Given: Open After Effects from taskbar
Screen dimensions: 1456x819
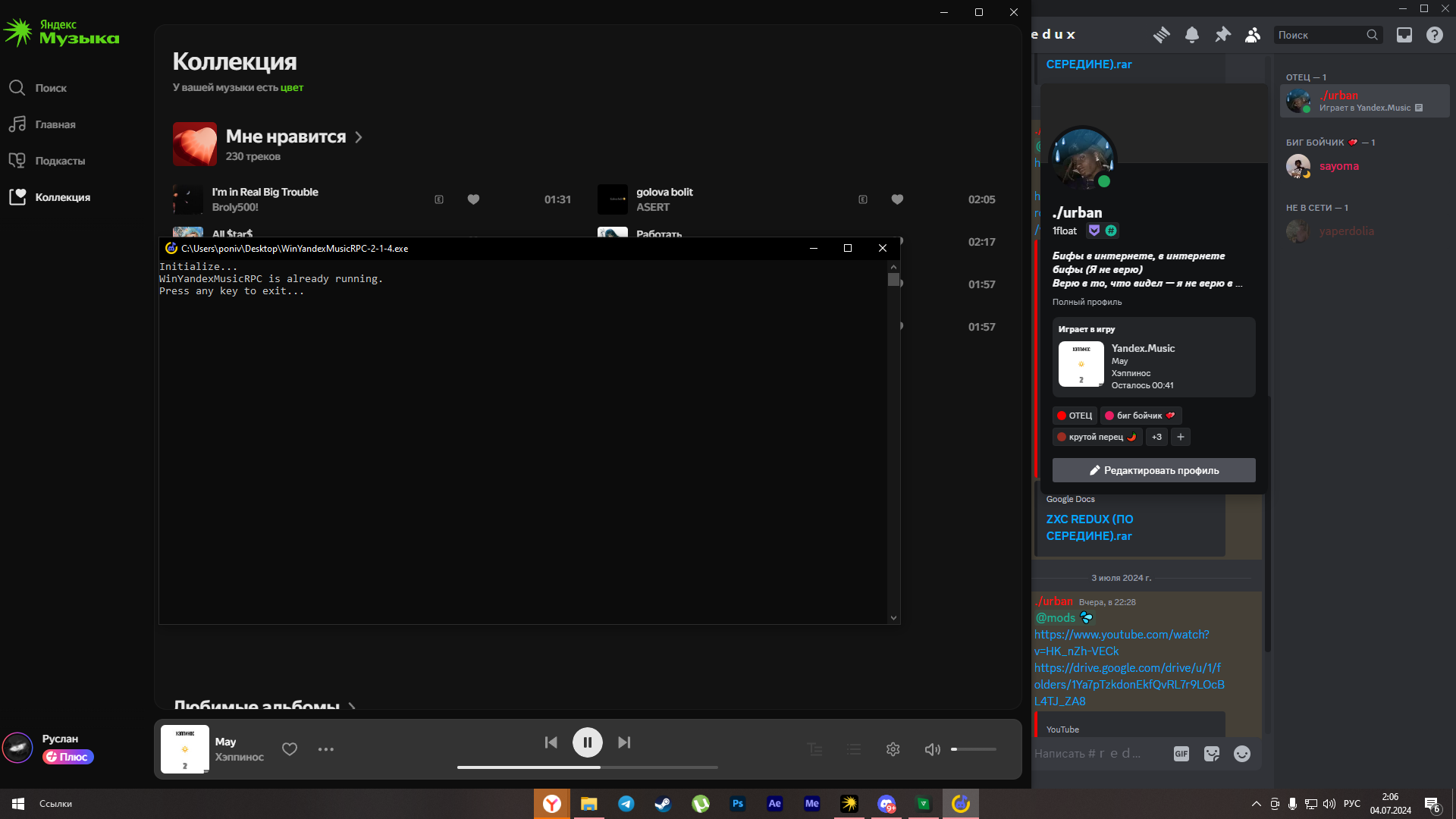Looking at the screenshot, I should point(775,804).
